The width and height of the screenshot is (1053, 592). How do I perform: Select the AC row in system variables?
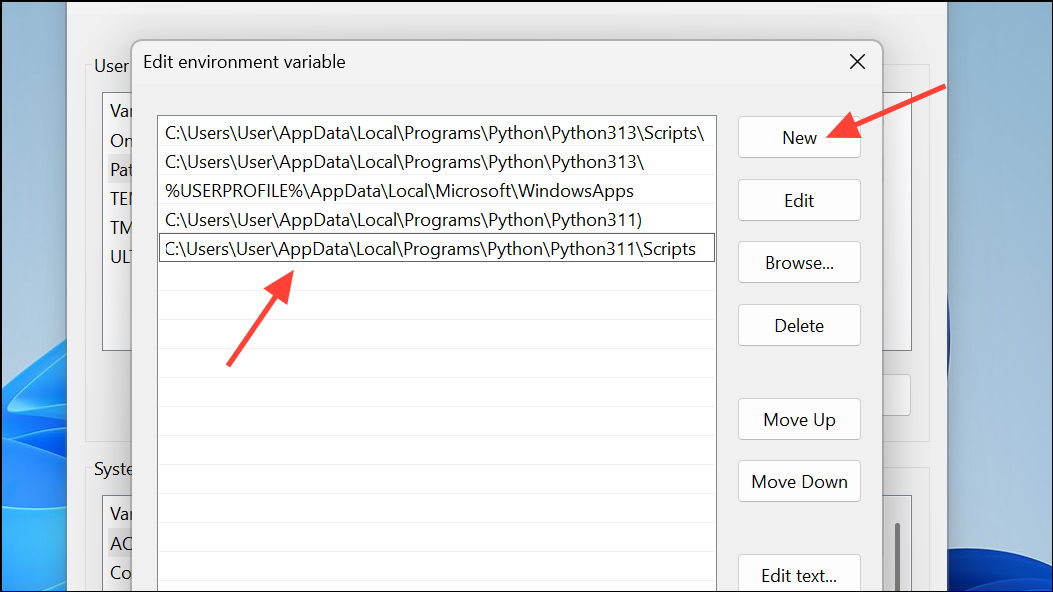click(x=120, y=544)
